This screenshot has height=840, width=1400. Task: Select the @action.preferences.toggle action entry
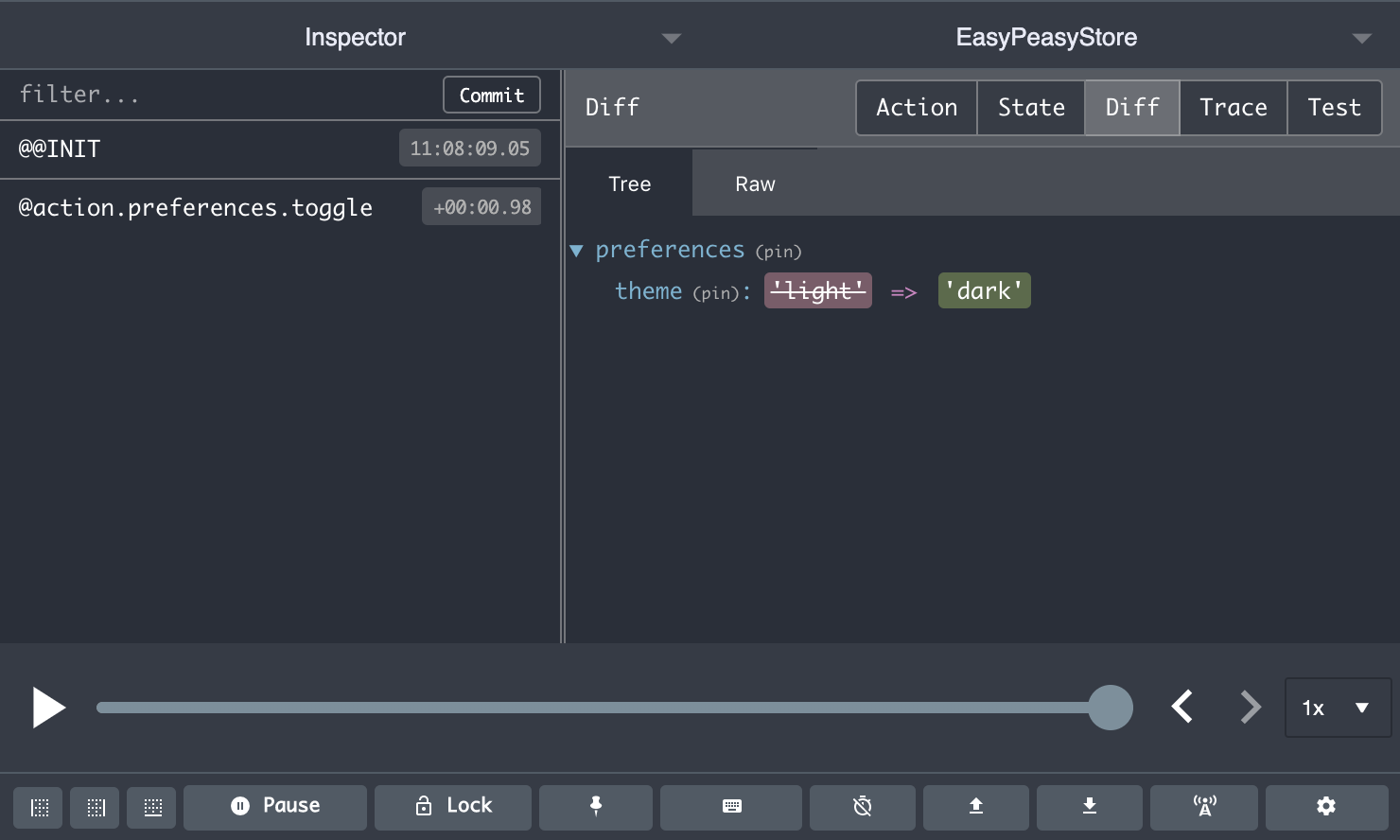pyautogui.click(x=195, y=208)
